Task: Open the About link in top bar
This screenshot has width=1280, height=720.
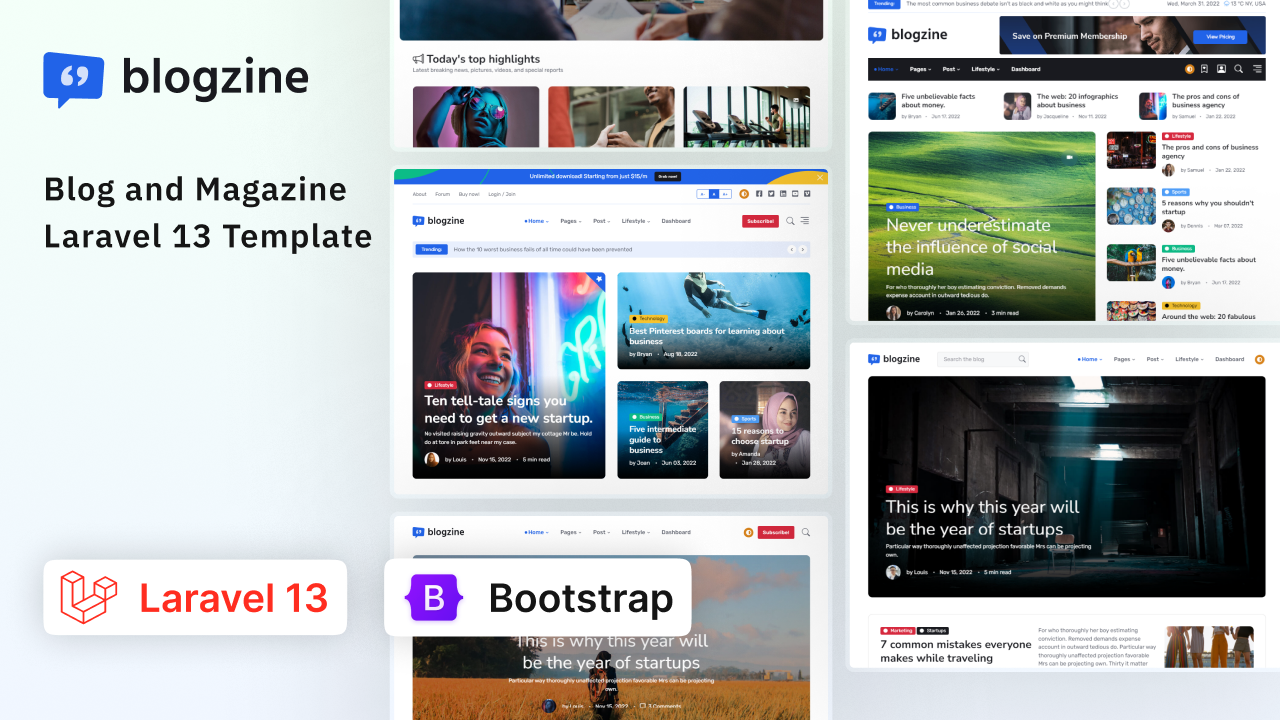Action: [x=420, y=194]
